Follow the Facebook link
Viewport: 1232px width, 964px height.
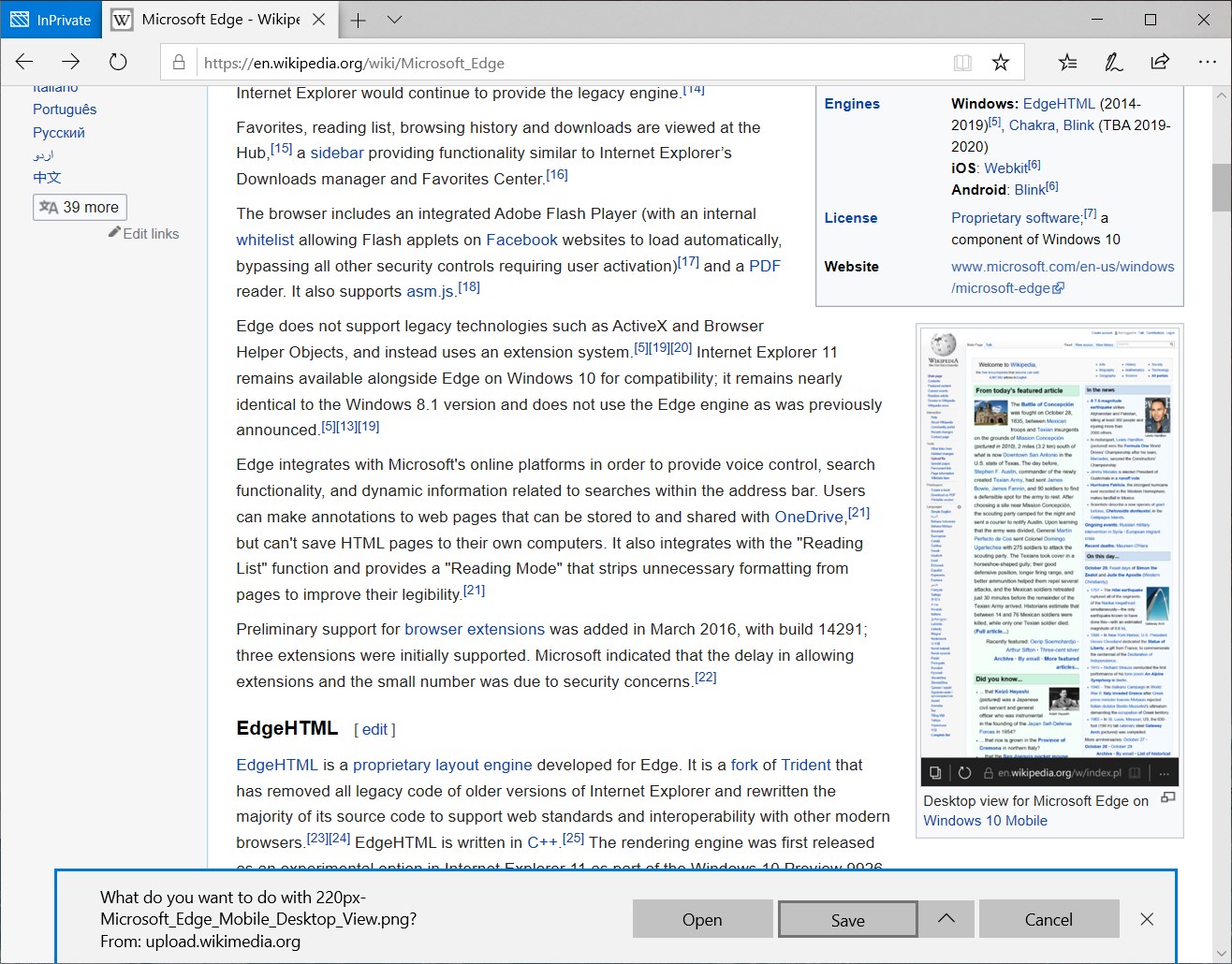521,240
